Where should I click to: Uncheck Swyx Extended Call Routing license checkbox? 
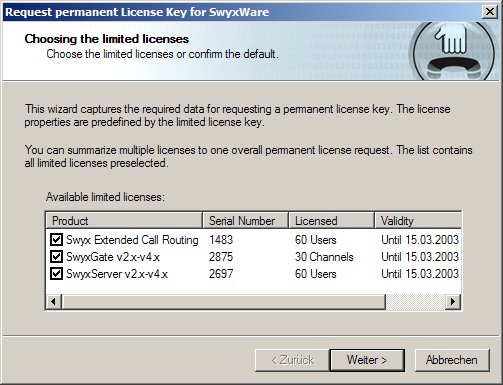(x=56, y=239)
